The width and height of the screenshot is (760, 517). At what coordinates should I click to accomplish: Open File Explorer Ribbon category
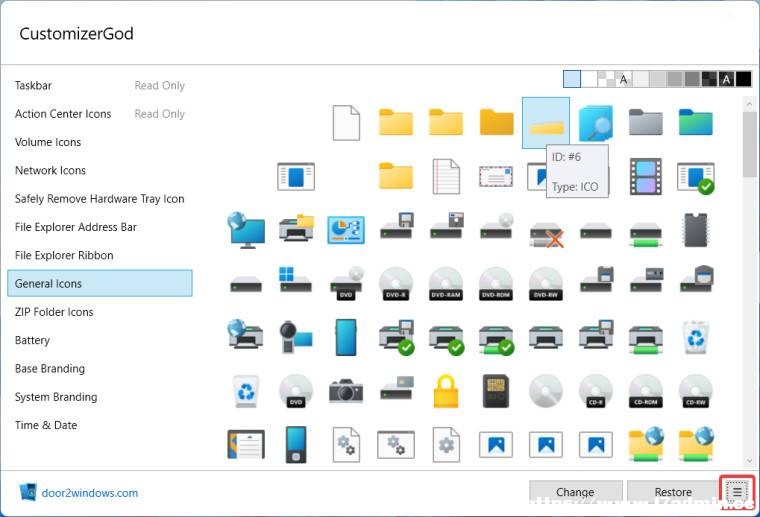(100, 255)
